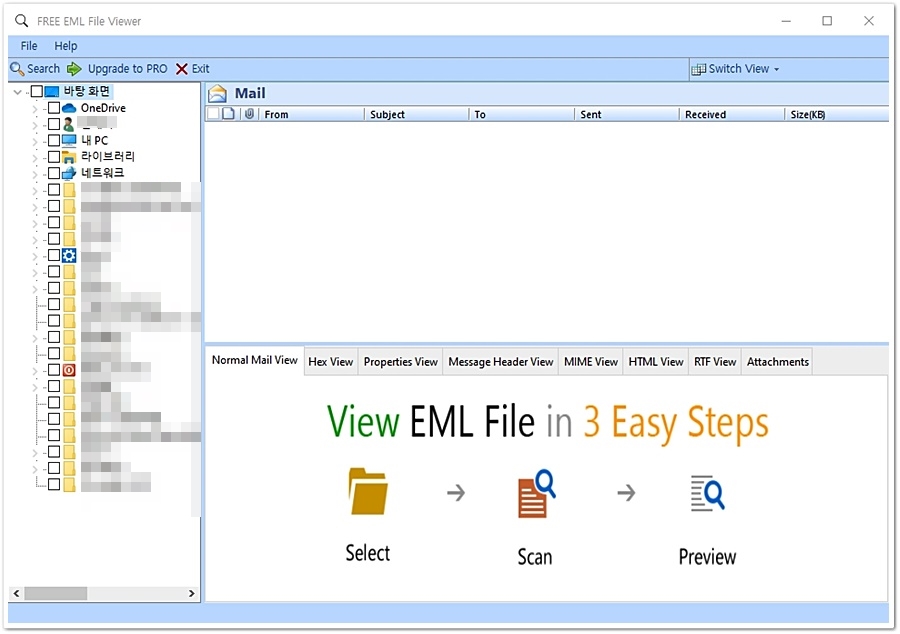The image size is (900, 634).
Task: Switch to the MIME View tab
Action: [591, 362]
